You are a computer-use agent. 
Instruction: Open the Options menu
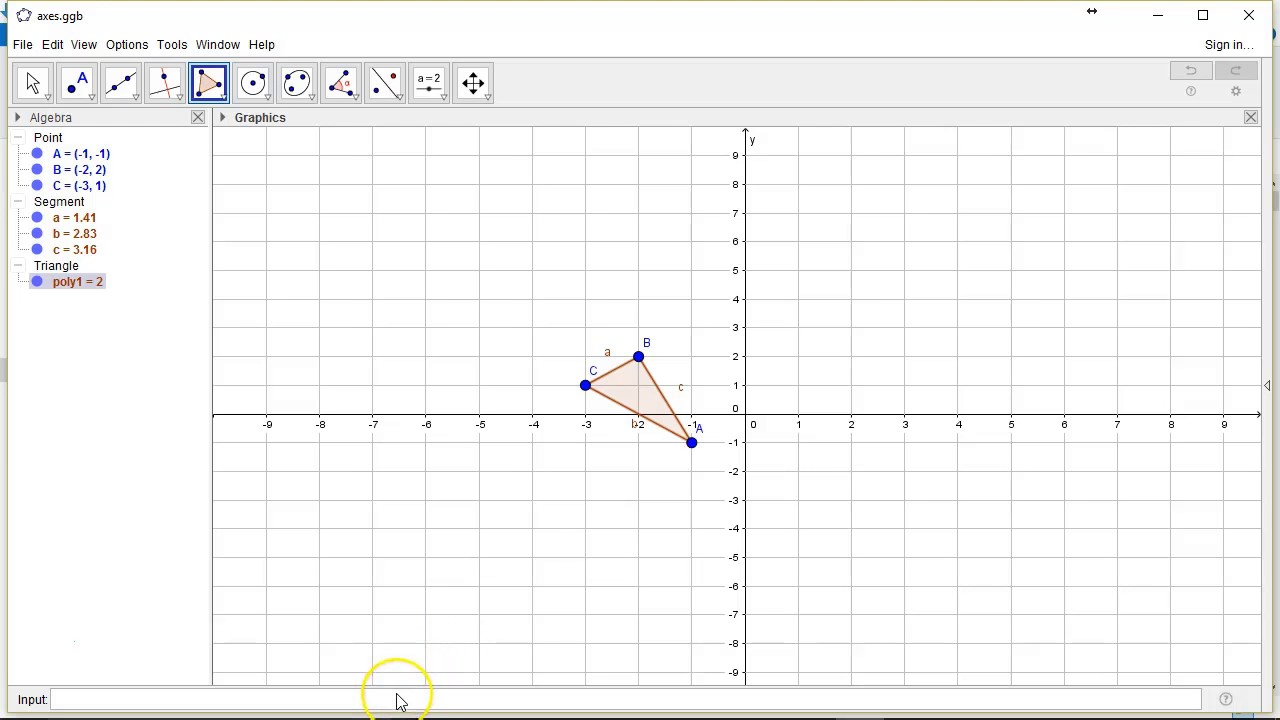click(127, 45)
